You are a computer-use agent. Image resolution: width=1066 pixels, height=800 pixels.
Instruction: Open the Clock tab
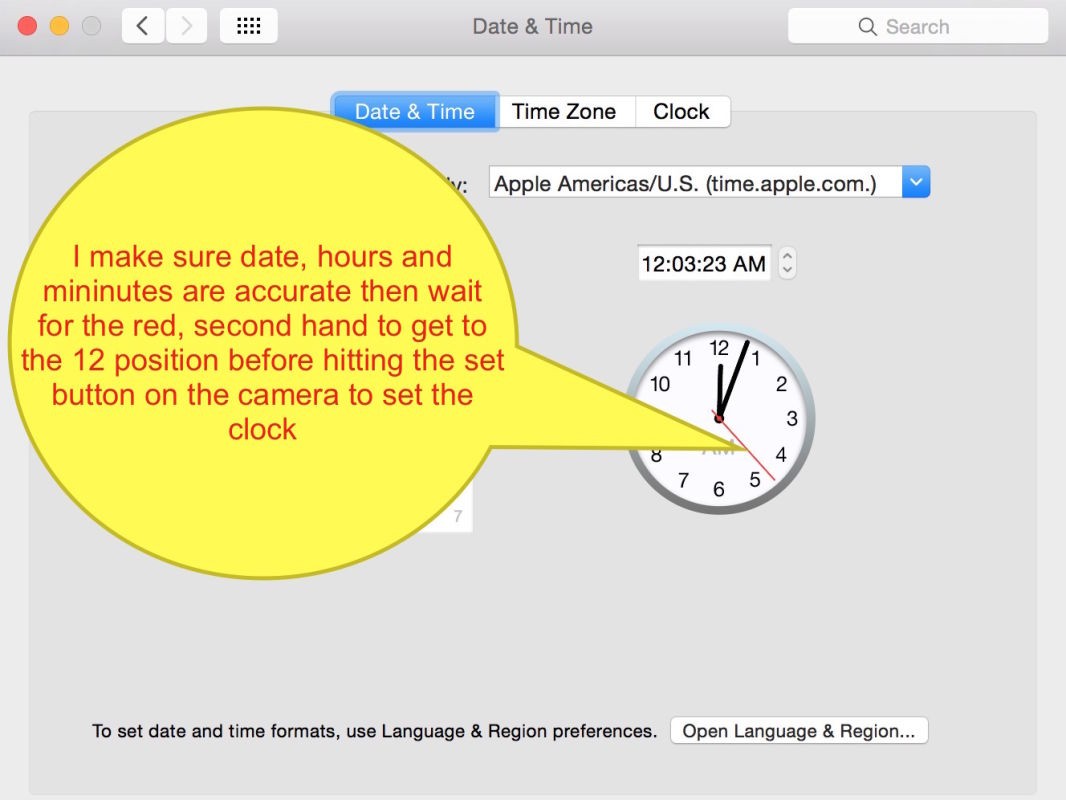681,111
